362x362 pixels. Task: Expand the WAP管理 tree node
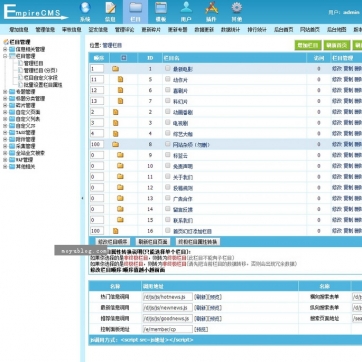[5, 160]
